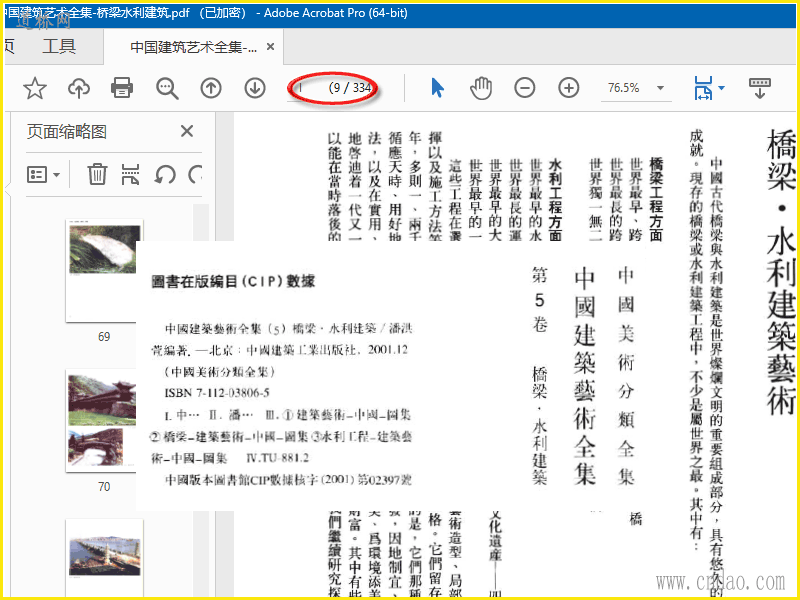Click the scrolling read mode keyboard icon
Viewport: 800px width, 600px height.
[x=760, y=88]
